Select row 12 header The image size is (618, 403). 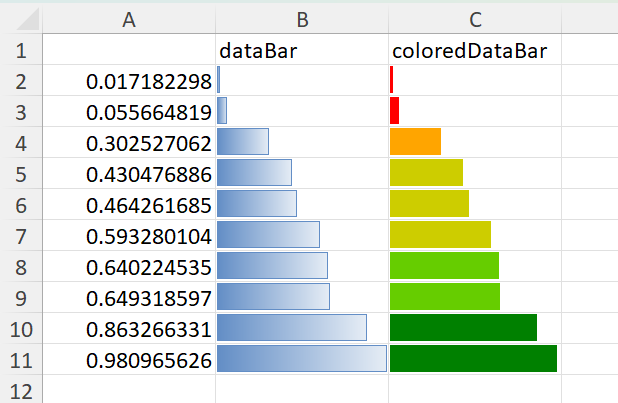pos(21,389)
